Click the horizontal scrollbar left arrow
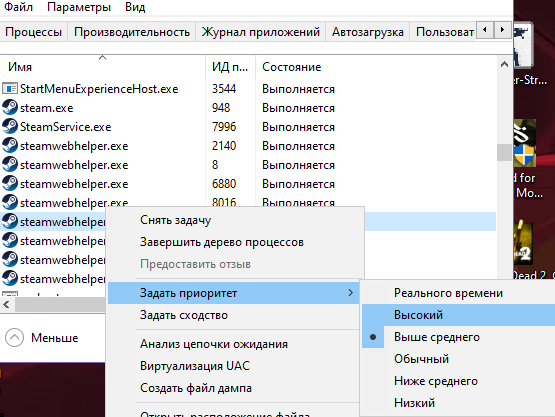555x417 pixels. (x=6, y=304)
